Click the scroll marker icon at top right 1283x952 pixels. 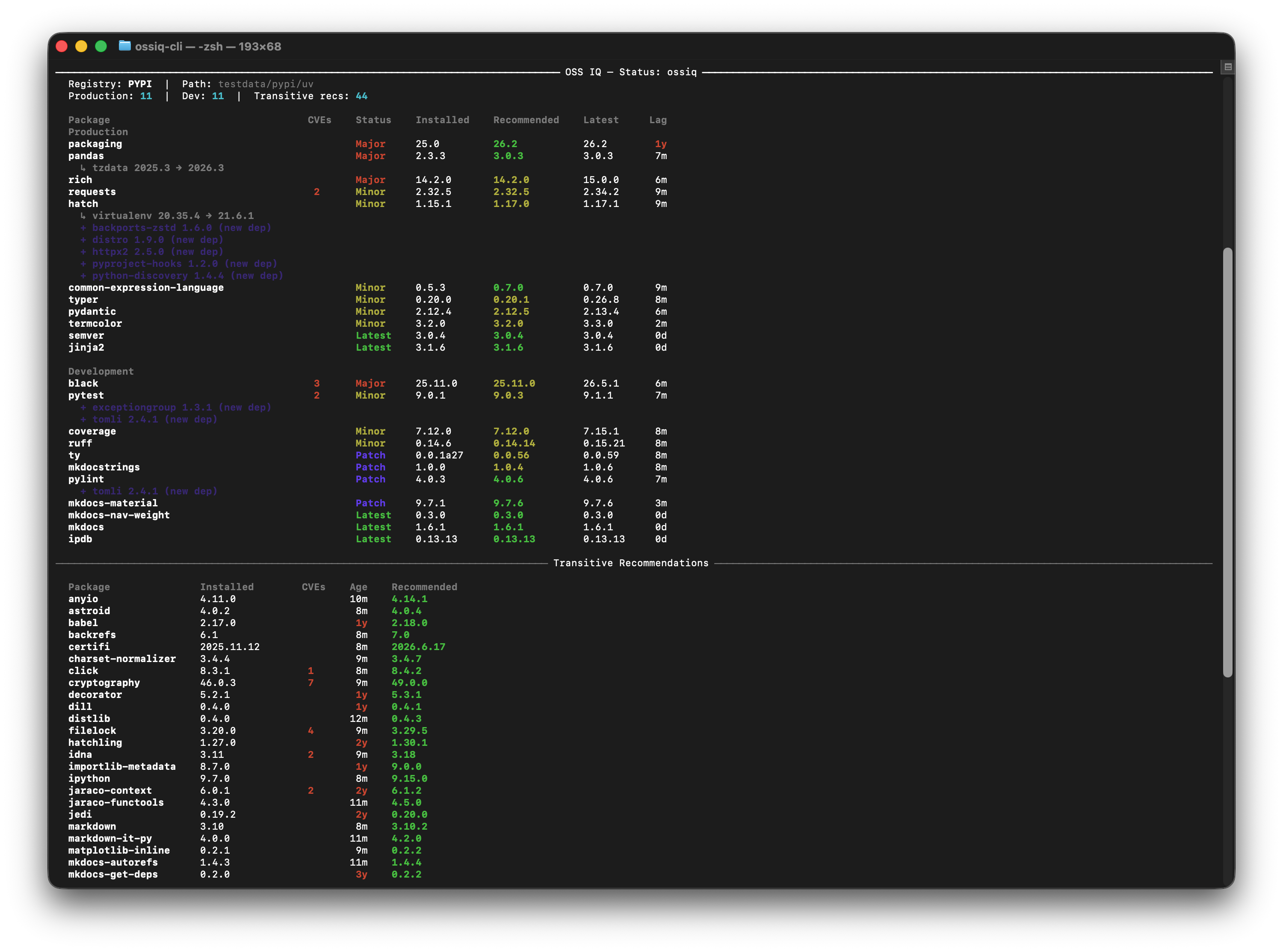pos(1228,67)
